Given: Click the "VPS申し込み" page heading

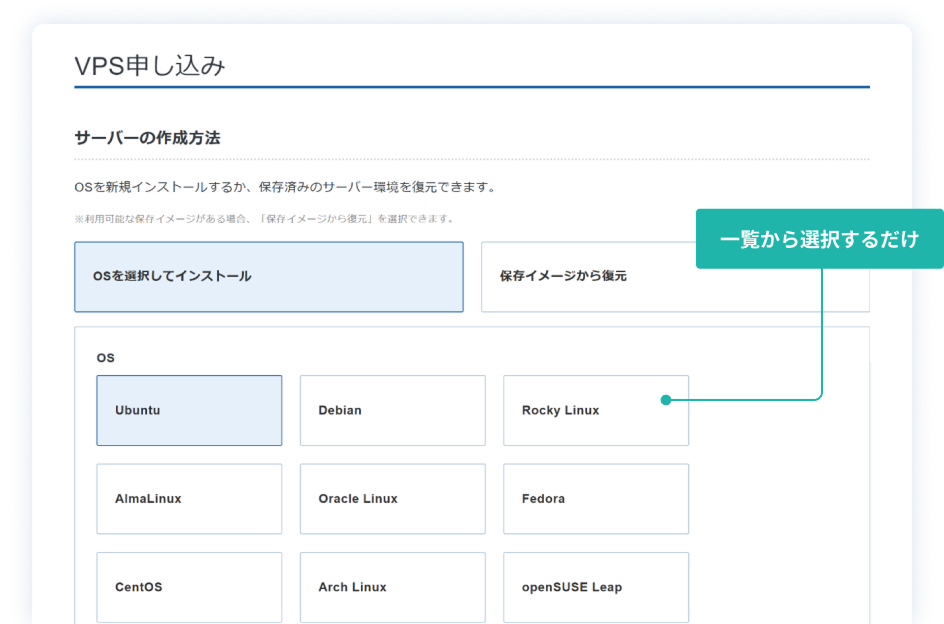Looking at the screenshot, I should click(150, 66).
